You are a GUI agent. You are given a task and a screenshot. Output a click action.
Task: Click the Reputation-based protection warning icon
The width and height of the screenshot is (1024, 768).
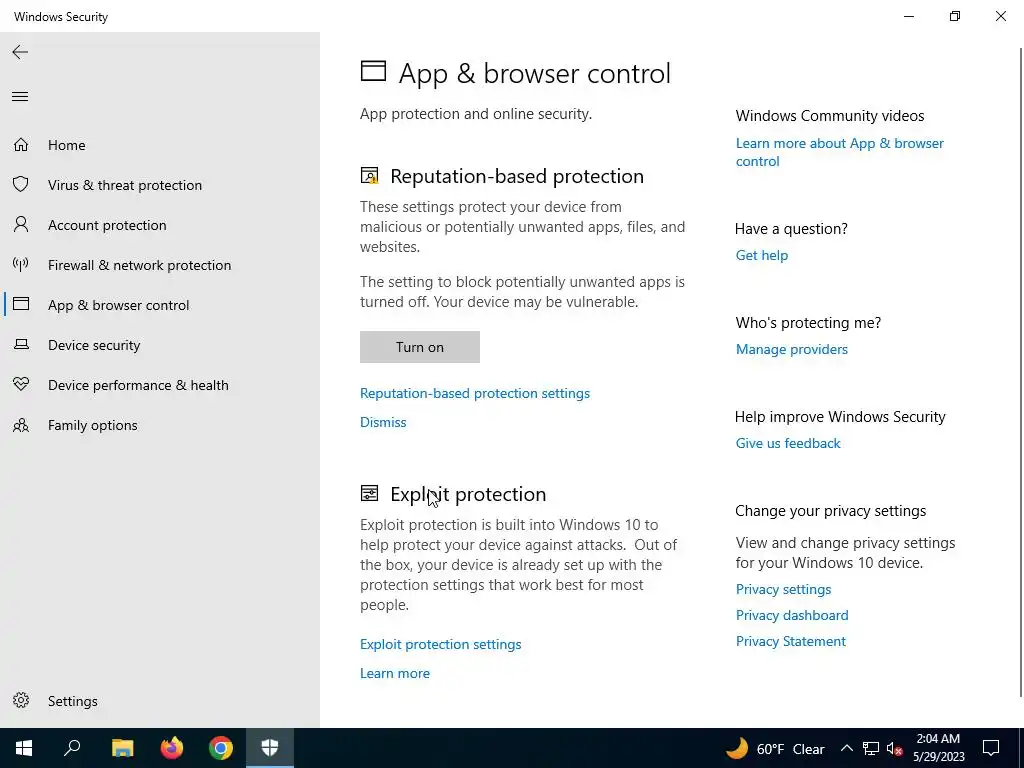(x=370, y=176)
